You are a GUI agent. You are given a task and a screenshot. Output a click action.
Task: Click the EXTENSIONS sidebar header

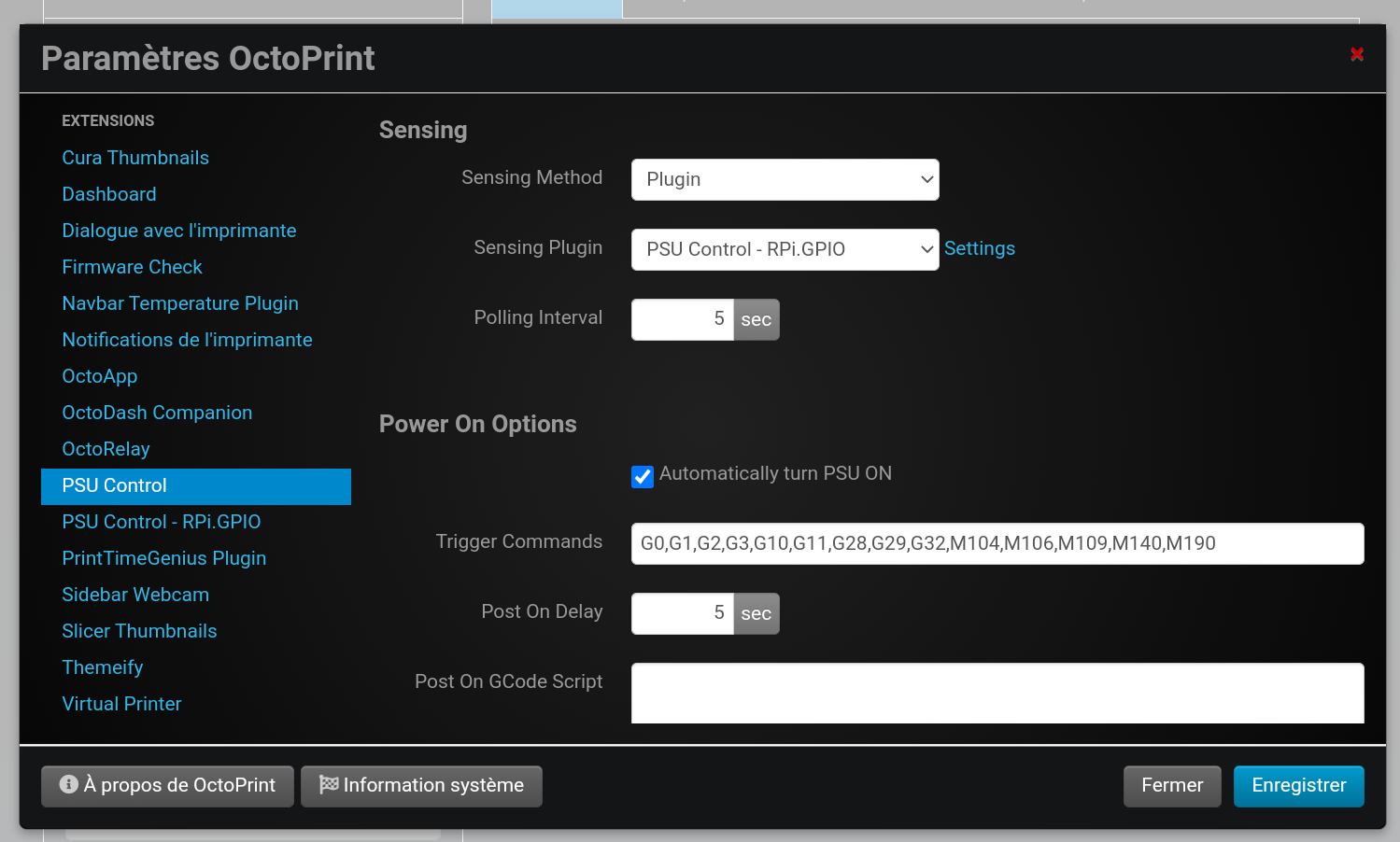(x=108, y=120)
